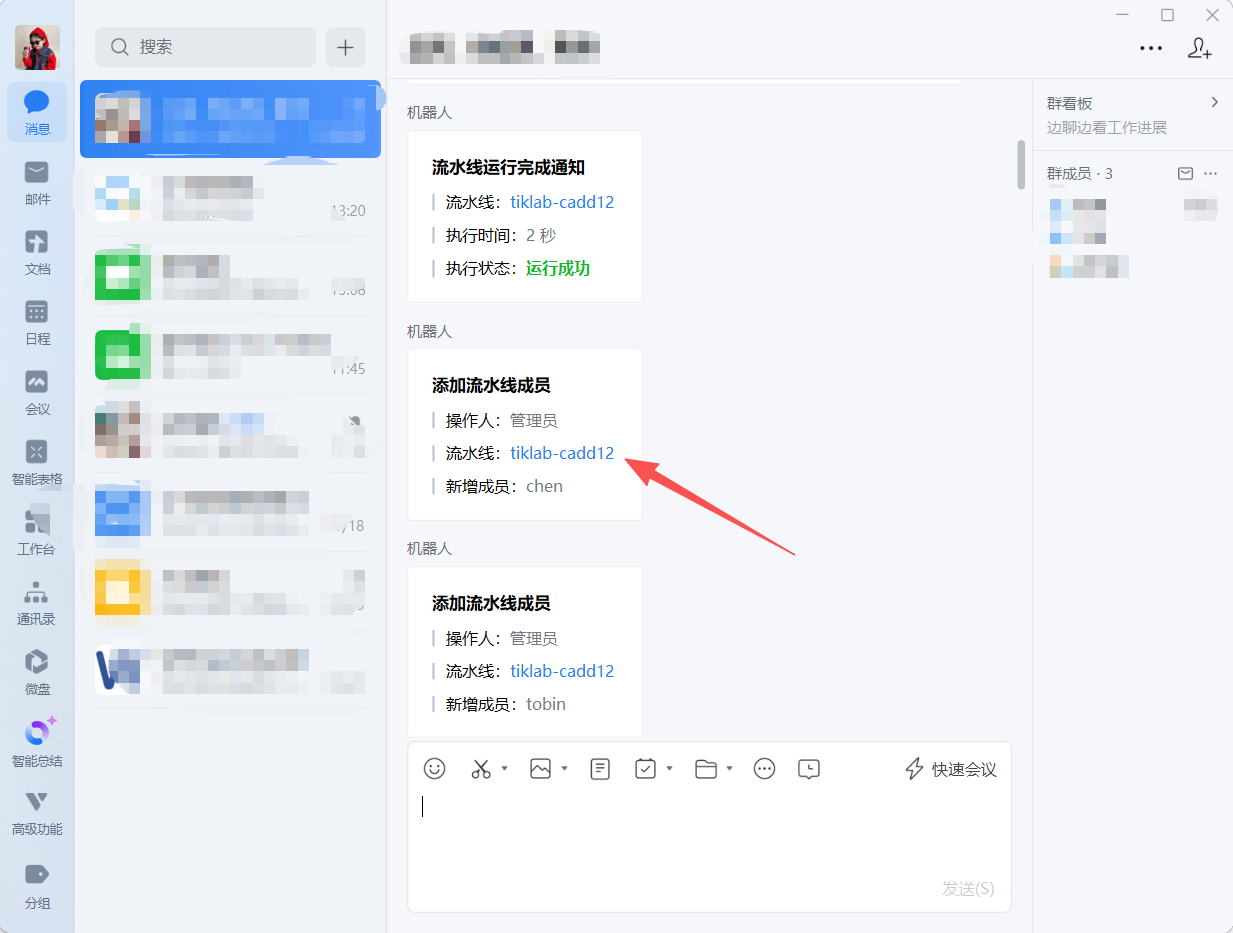Image resolution: width=1233 pixels, height=933 pixels.
Task: Open the 邮件 mail section
Action: [x=37, y=183]
